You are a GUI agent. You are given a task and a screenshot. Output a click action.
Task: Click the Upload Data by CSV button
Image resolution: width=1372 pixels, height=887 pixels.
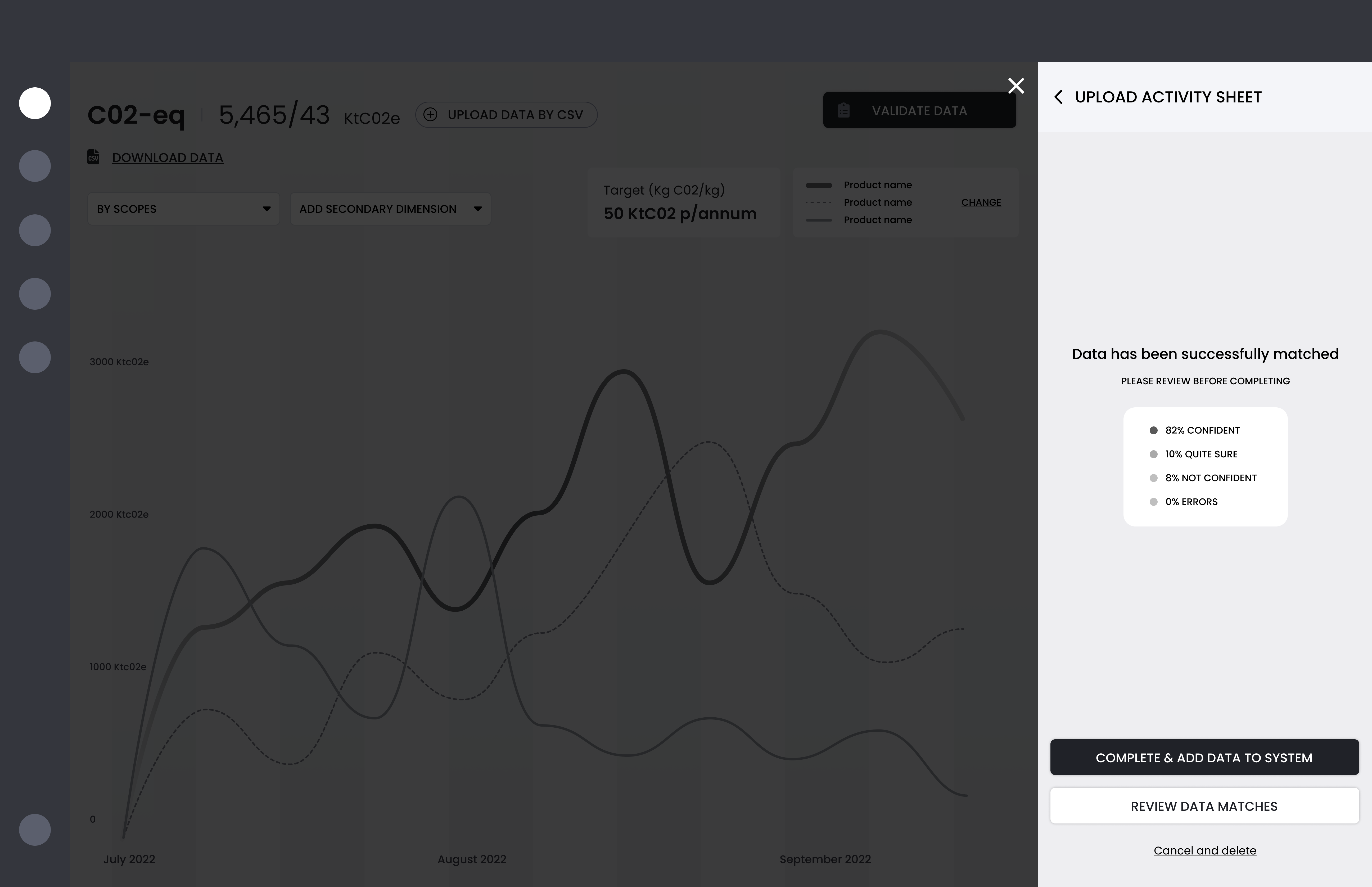click(x=507, y=115)
